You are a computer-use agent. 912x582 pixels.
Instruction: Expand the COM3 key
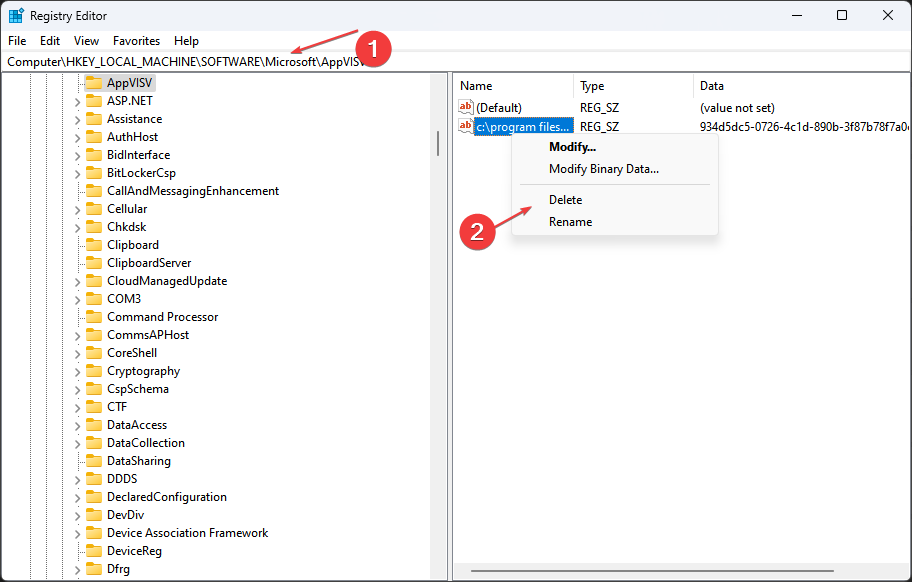77,300
